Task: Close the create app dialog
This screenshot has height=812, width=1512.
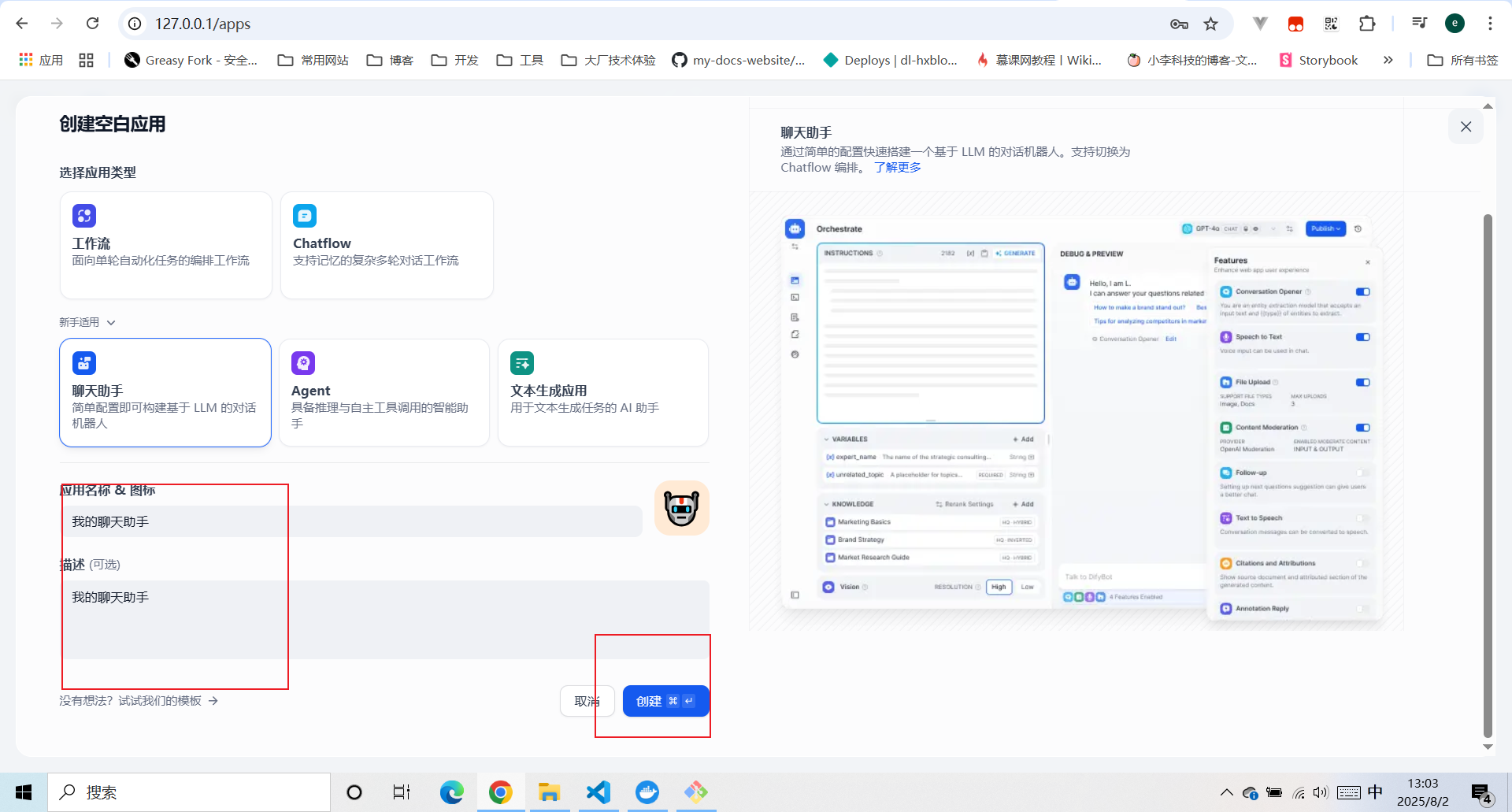Action: pos(1466,127)
